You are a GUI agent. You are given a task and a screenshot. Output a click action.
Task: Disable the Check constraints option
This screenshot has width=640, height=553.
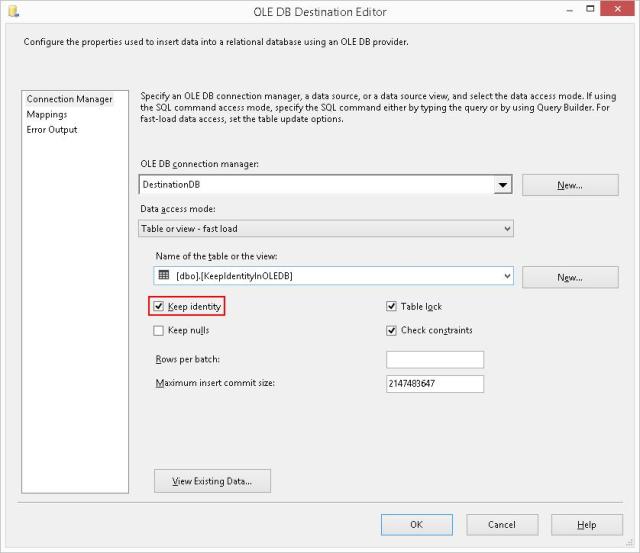click(x=392, y=330)
